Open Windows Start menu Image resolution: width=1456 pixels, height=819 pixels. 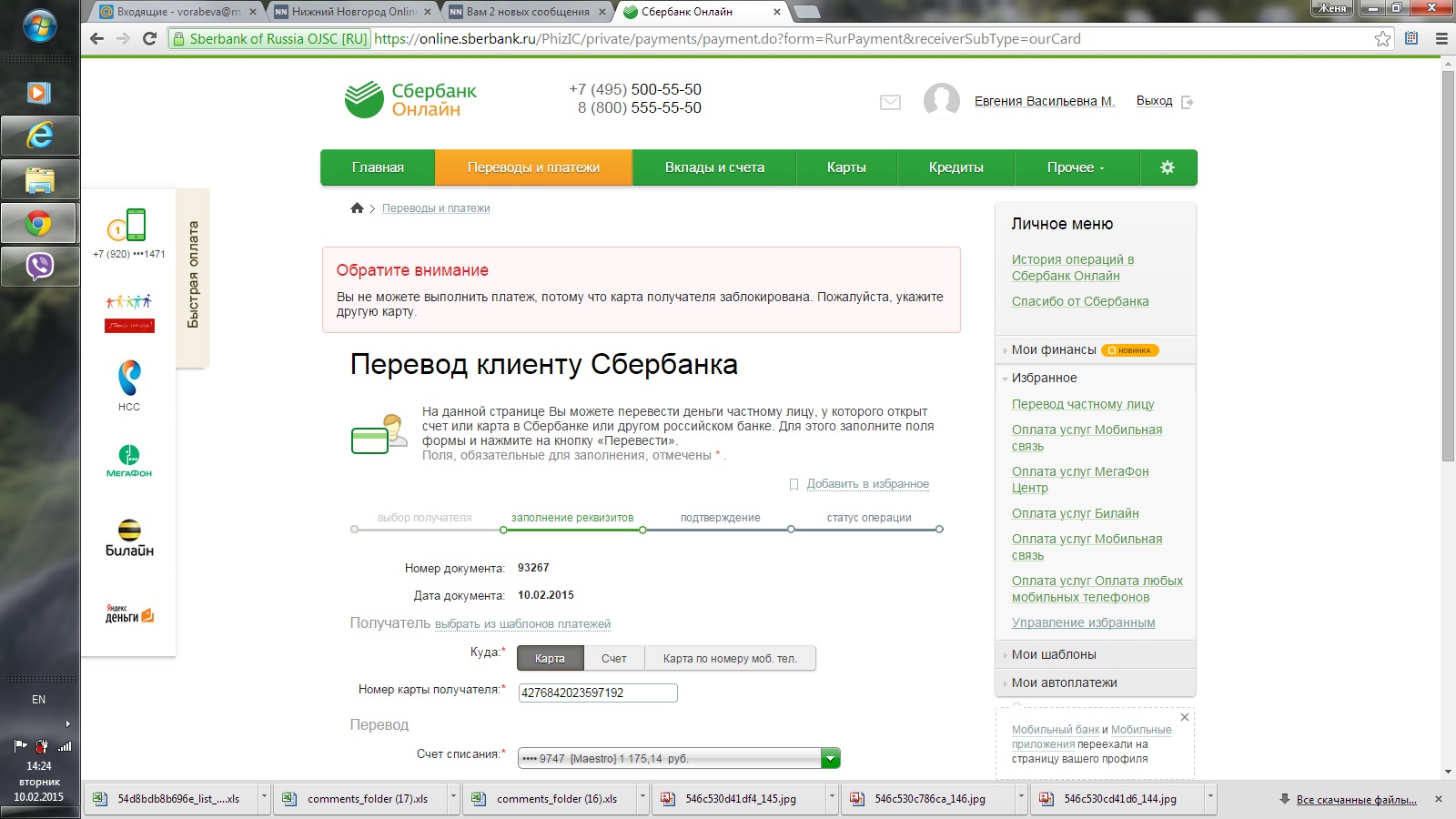[x=39, y=26]
